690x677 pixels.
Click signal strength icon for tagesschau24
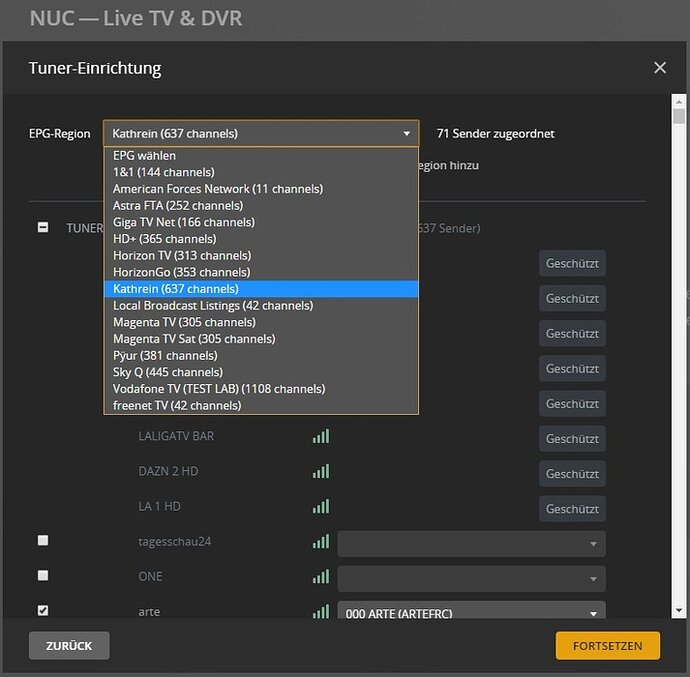[x=321, y=541]
